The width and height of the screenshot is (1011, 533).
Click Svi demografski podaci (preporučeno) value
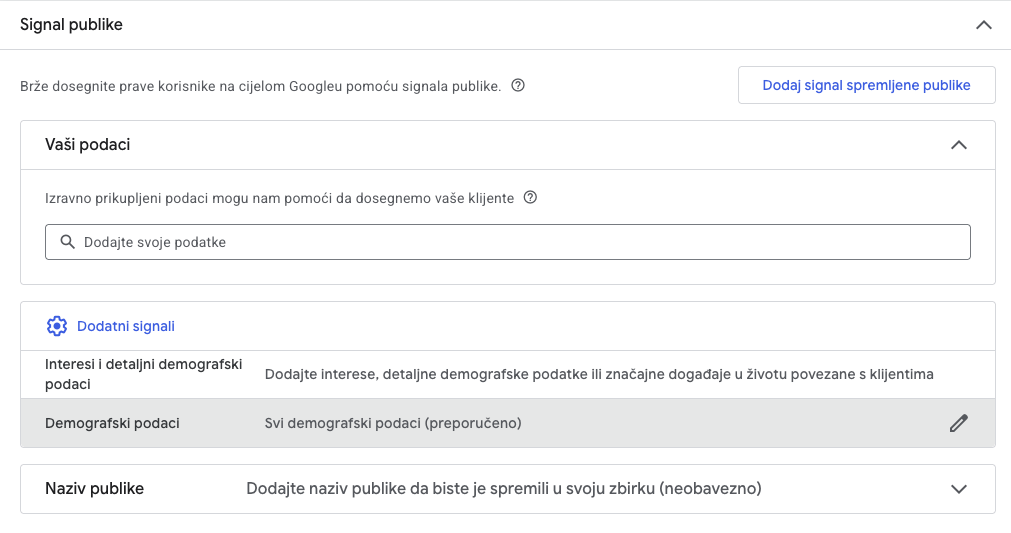coord(393,423)
